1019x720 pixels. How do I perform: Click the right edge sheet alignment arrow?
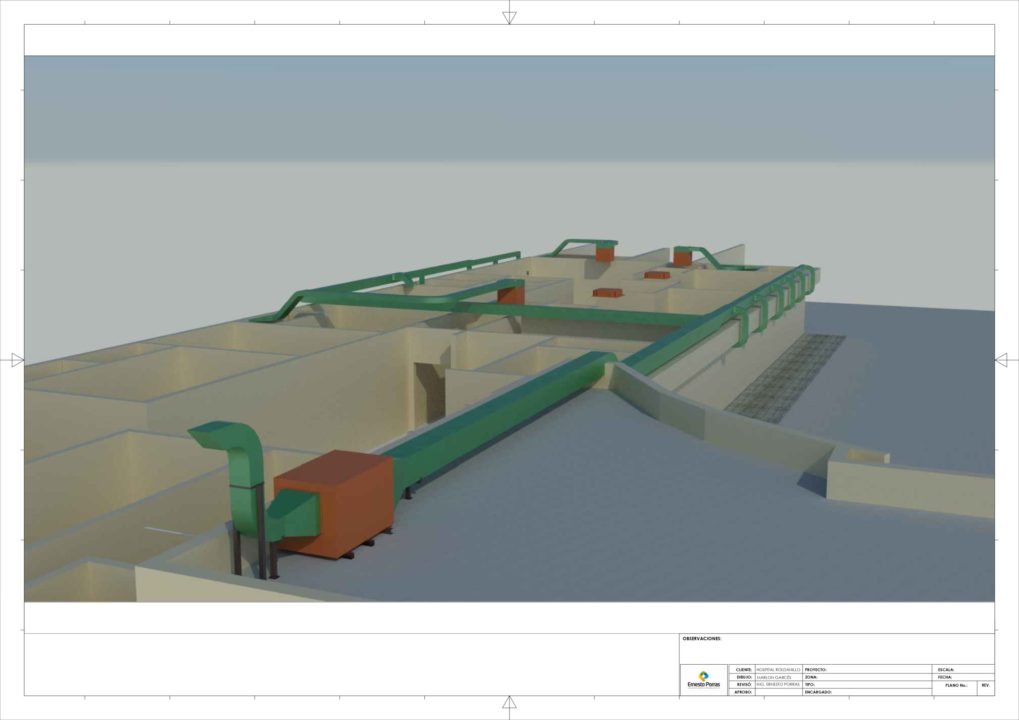point(1004,360)
